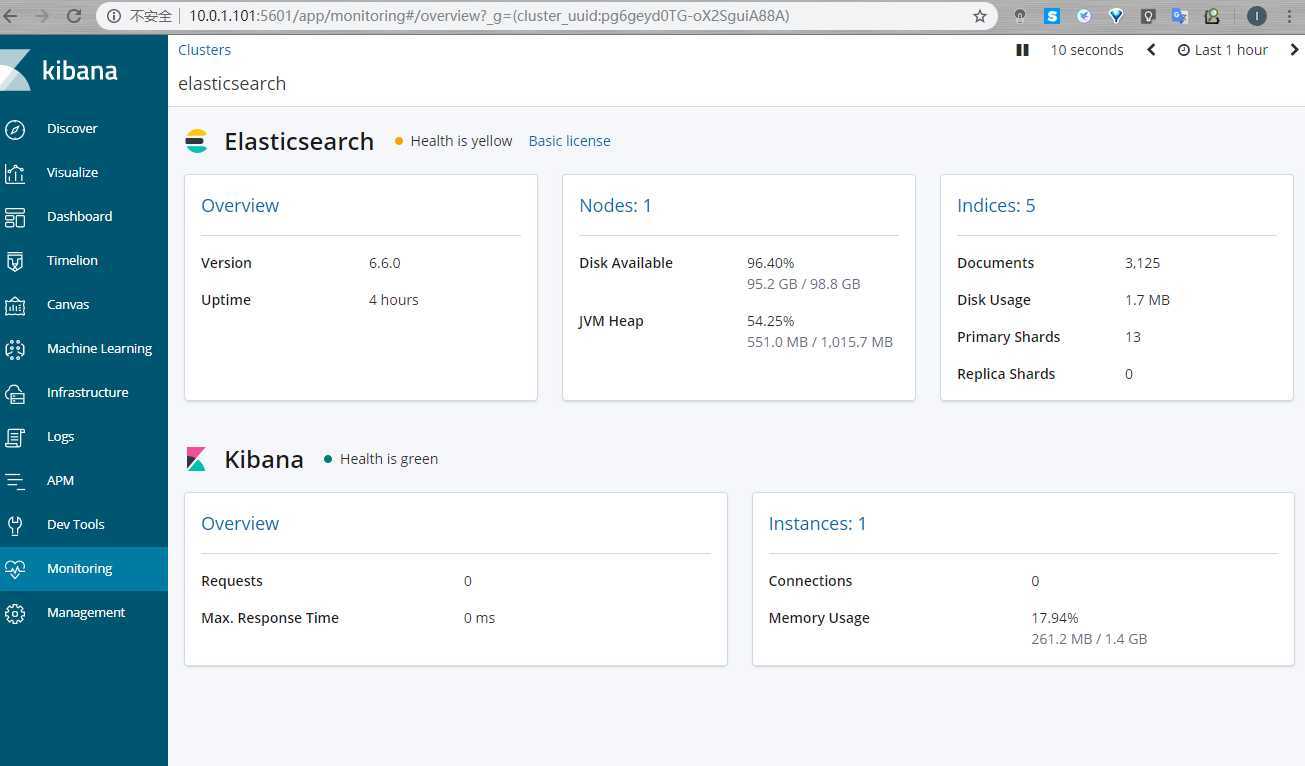The image size is (1305, 766).
Task: Select Infrastructure menu label
Action: coord(87,393)
